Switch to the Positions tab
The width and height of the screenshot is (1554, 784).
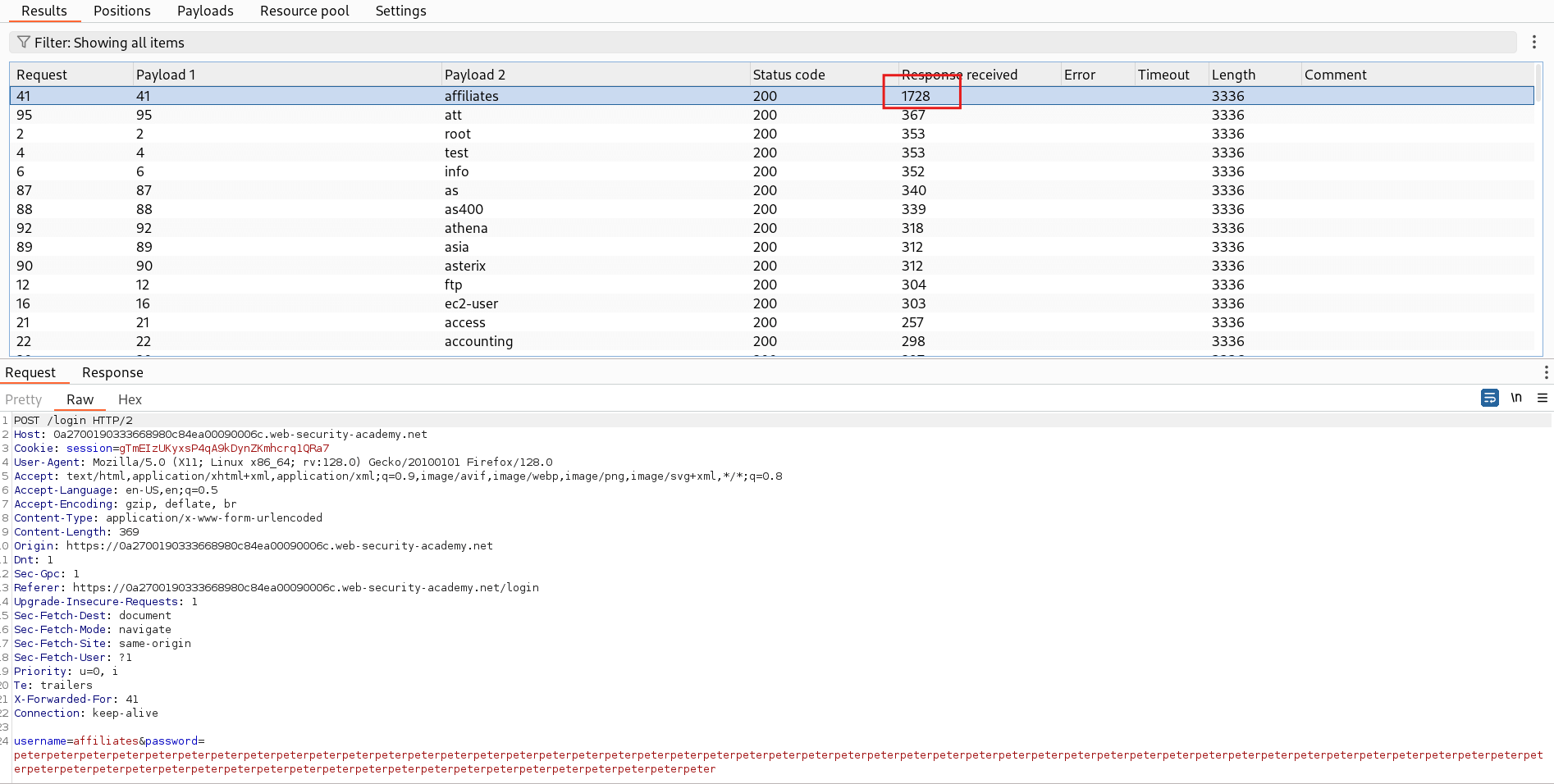tap(121, 11)
